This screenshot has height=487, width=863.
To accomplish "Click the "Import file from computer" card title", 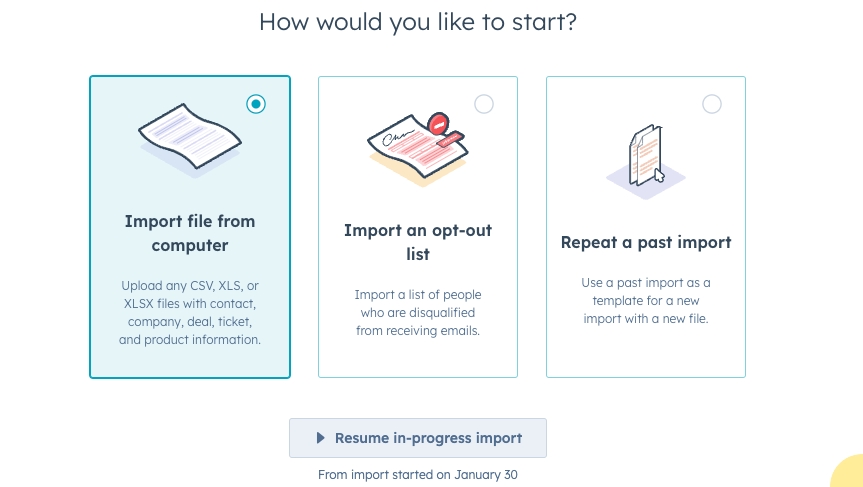I will [190, 233].
